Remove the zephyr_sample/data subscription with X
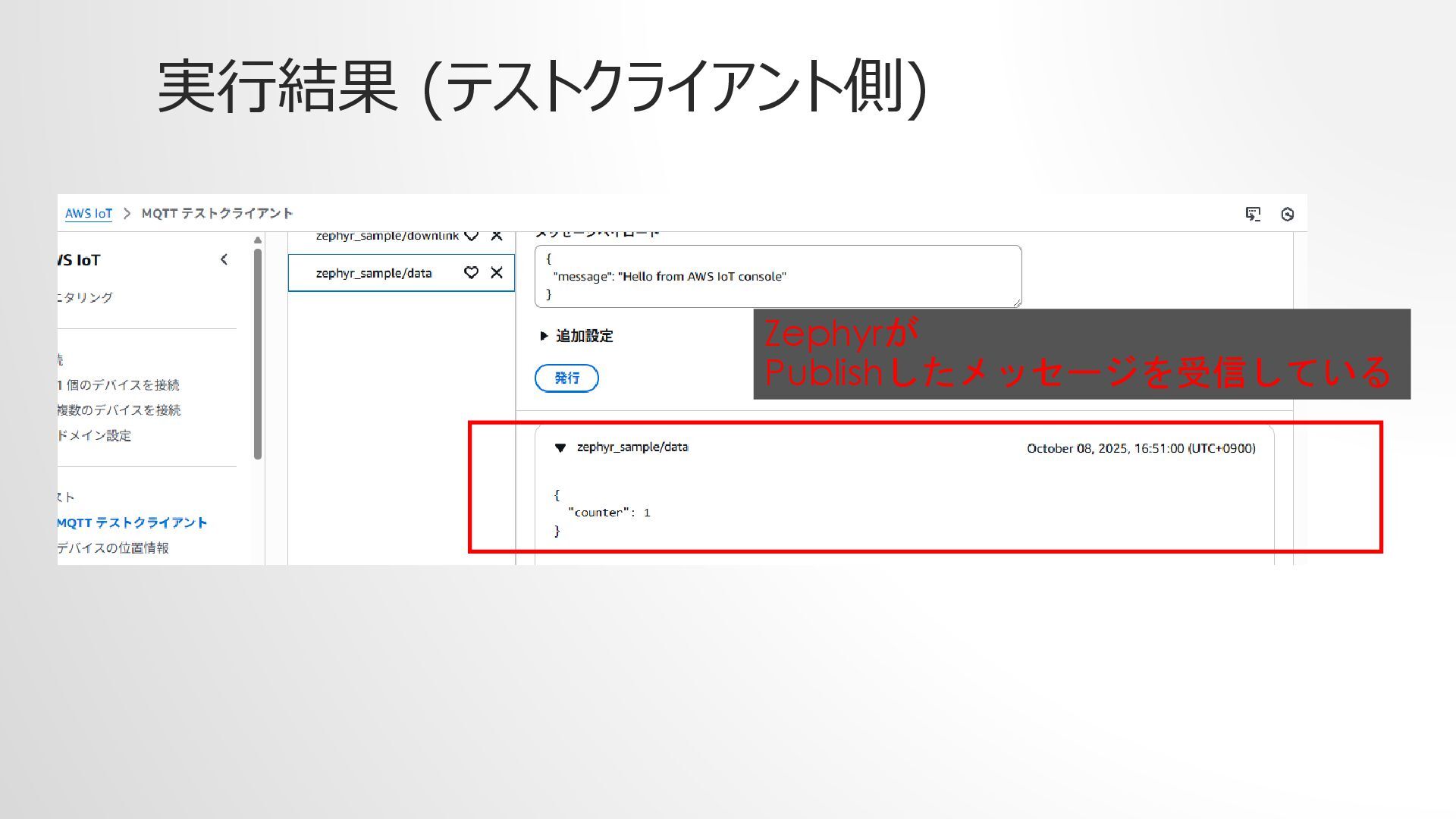1456x819 pixels. coord(497,272)
